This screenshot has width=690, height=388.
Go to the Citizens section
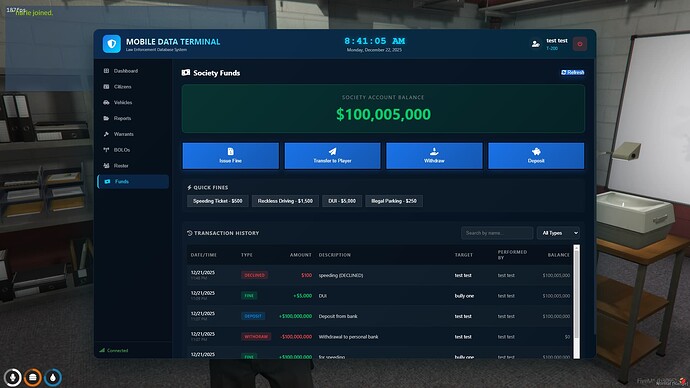point(133,87)
